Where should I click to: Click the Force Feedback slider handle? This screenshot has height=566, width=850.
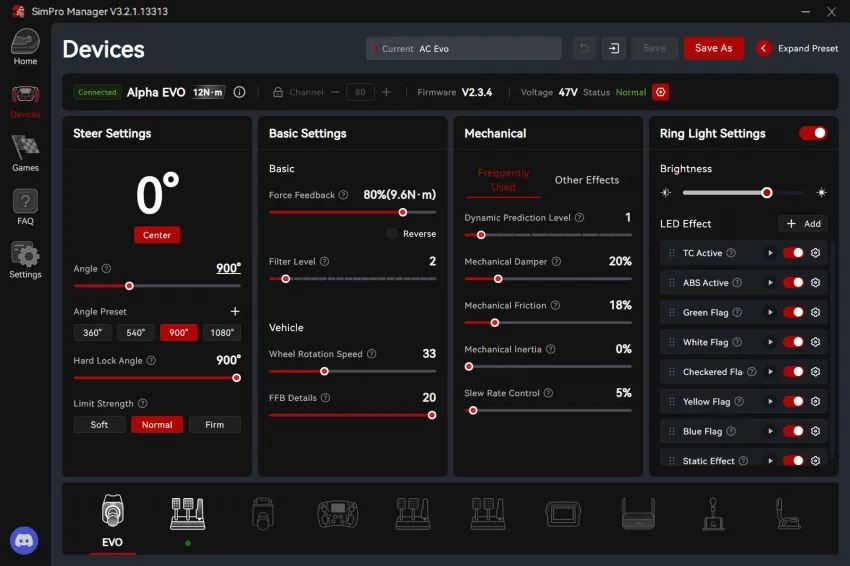[403, 213]
